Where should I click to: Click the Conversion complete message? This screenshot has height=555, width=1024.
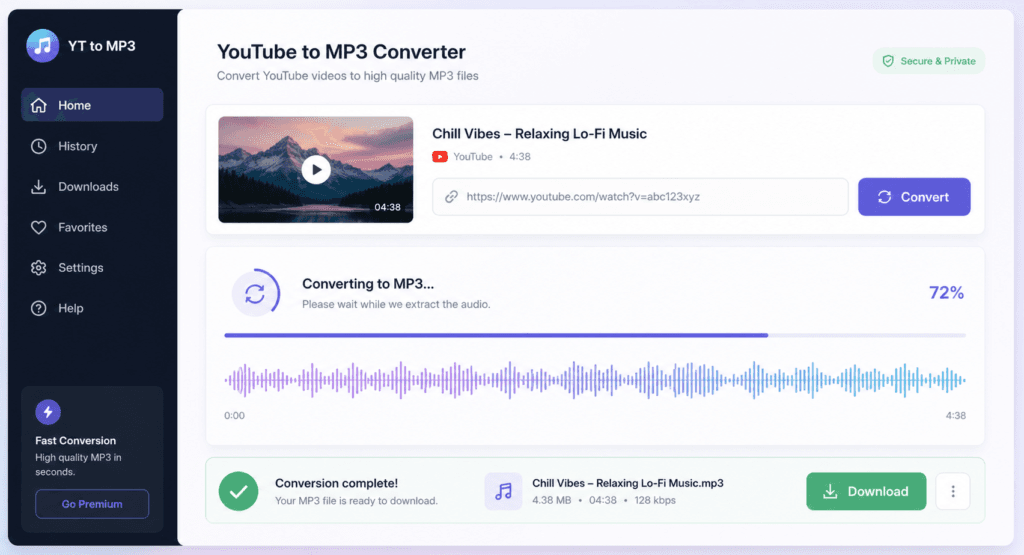coord(336,483)
